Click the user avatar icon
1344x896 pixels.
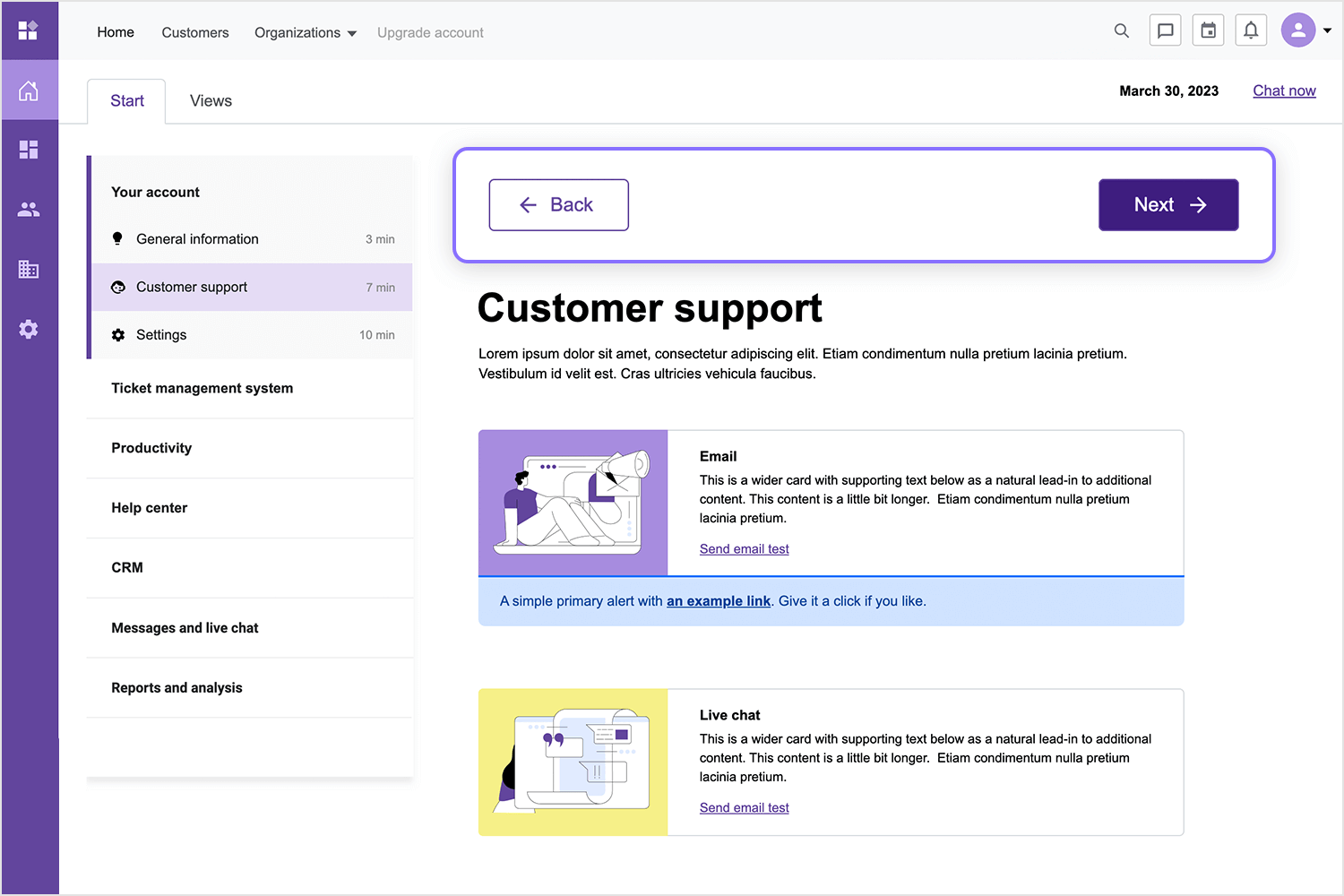click(1298, 30)
